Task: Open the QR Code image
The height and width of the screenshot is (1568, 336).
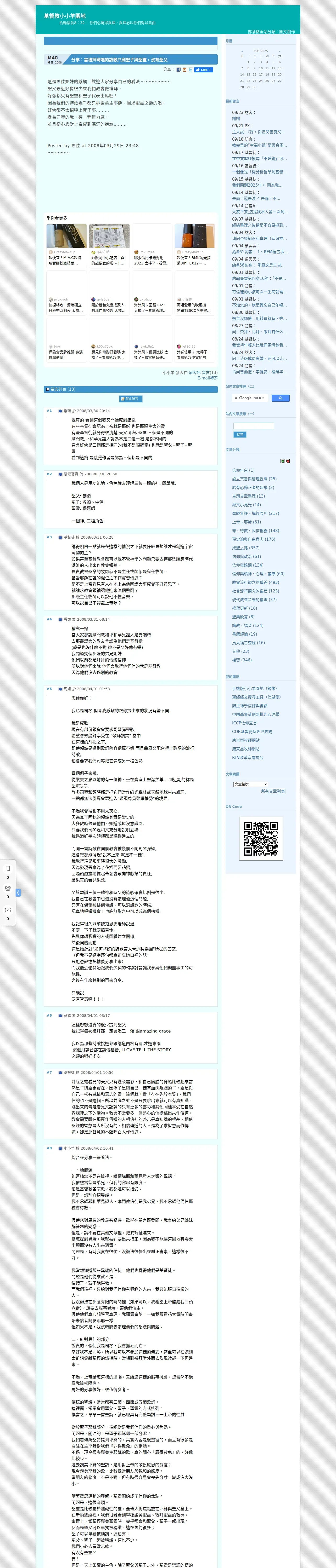Action: [x=261, y=839]
